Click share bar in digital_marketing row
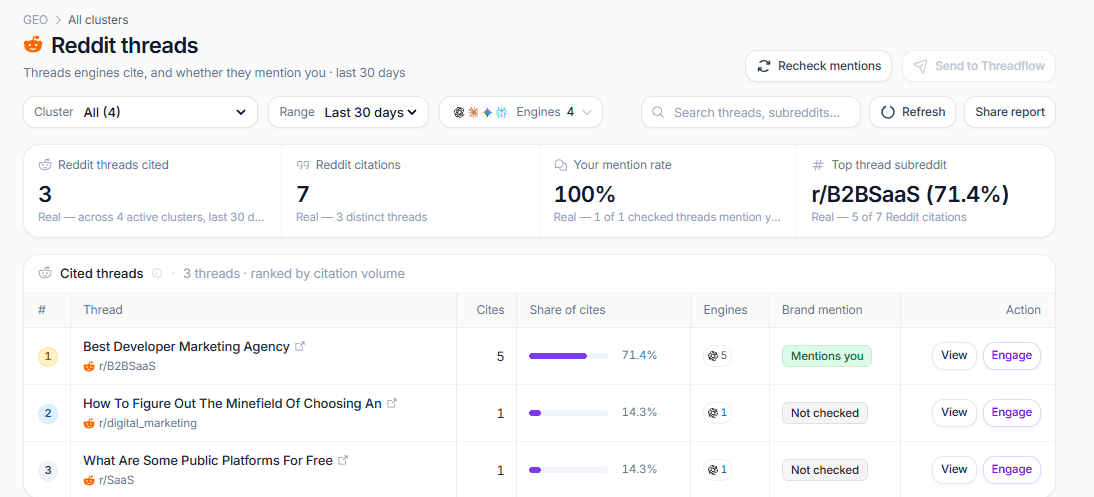 [x=569, y=413]
